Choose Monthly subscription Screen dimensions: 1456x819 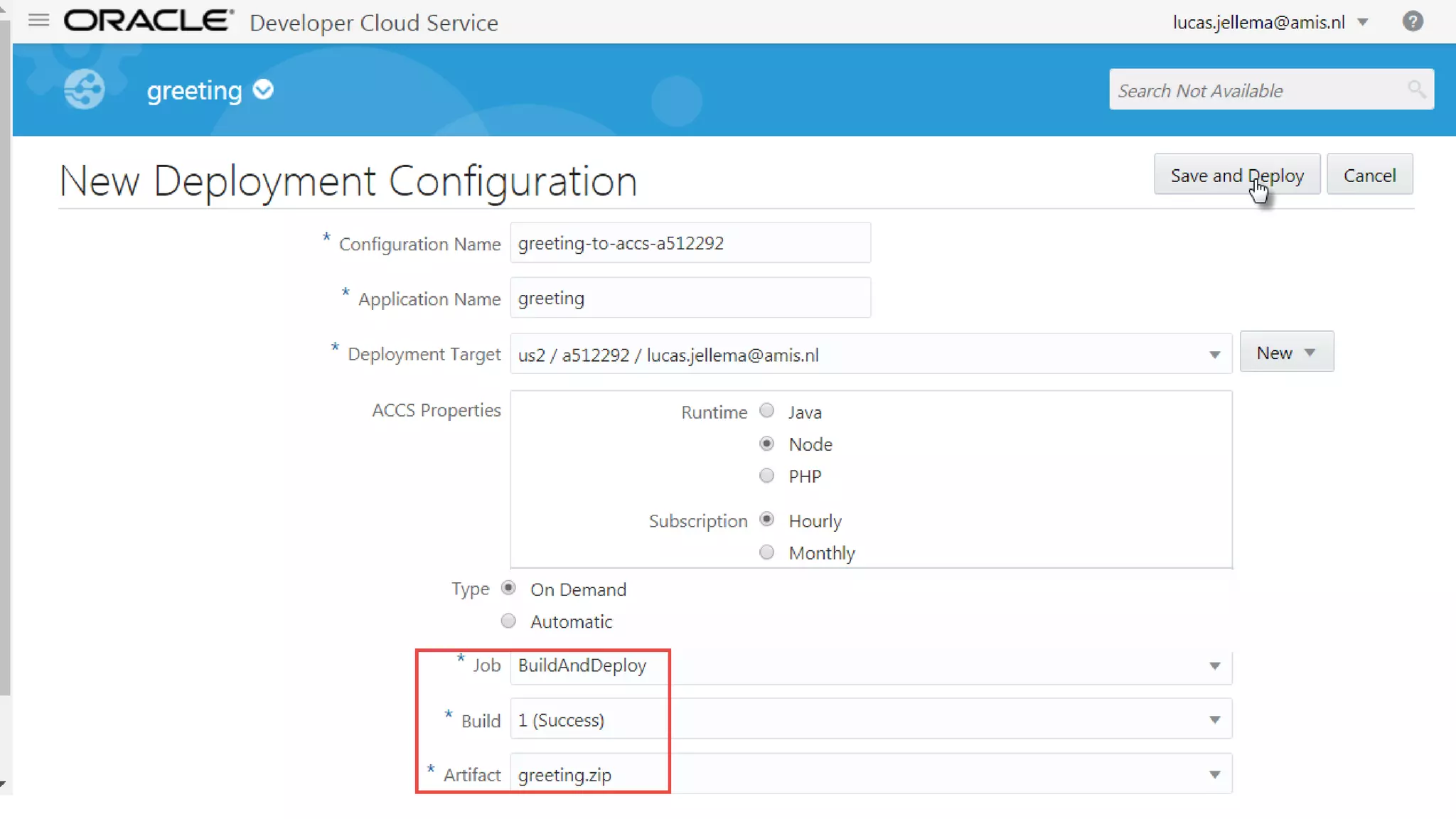tap(766, 552)
